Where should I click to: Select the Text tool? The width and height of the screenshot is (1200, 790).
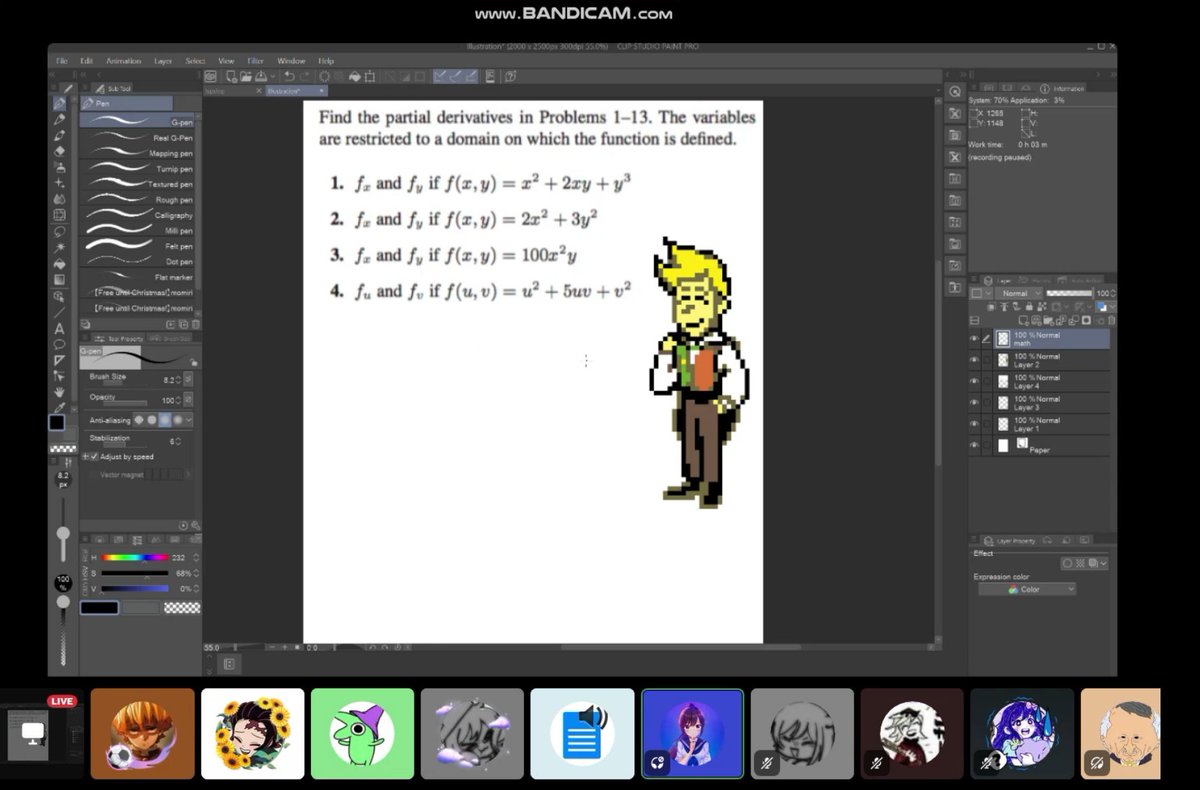(x=60, y=328)
